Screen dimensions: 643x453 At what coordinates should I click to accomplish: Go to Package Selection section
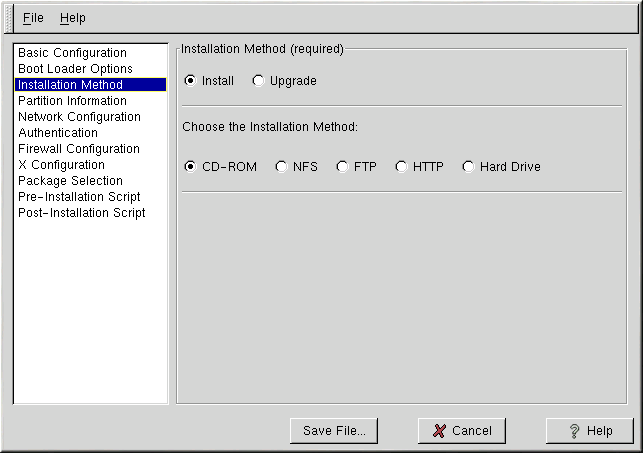[x=70, y=181]
